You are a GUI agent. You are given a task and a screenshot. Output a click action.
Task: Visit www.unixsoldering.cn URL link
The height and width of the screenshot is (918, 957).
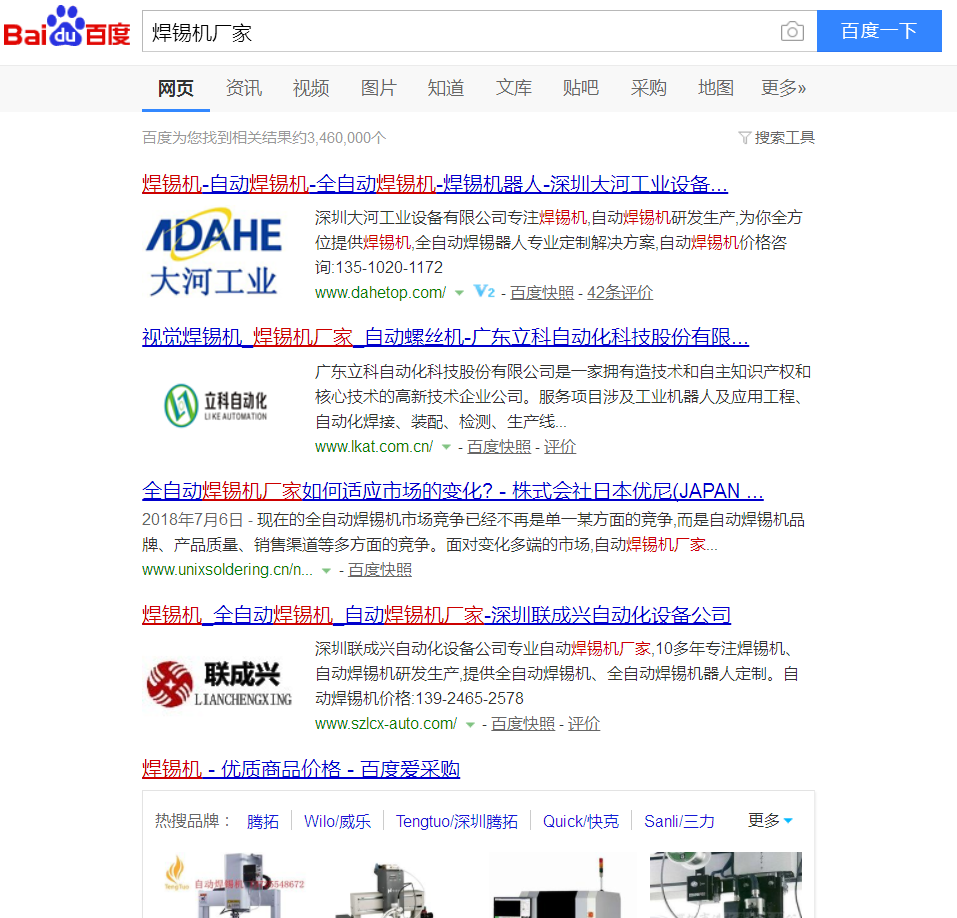(227, 569)
